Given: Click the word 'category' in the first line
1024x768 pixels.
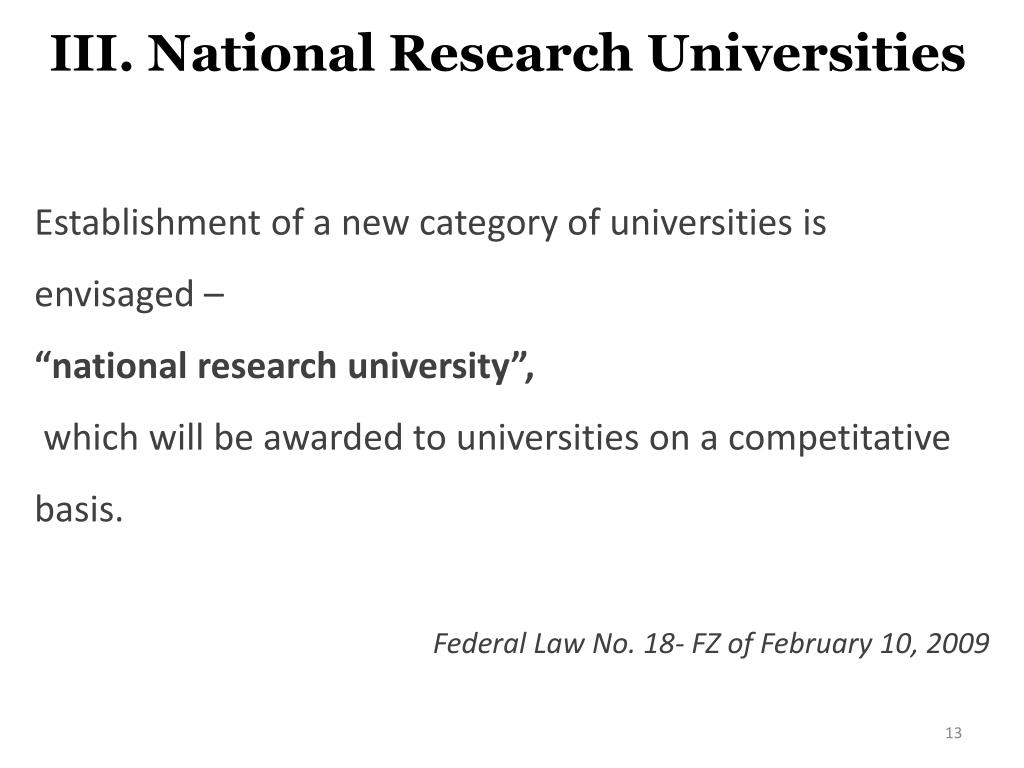Looking at the screenshot, I should point(488,224).
